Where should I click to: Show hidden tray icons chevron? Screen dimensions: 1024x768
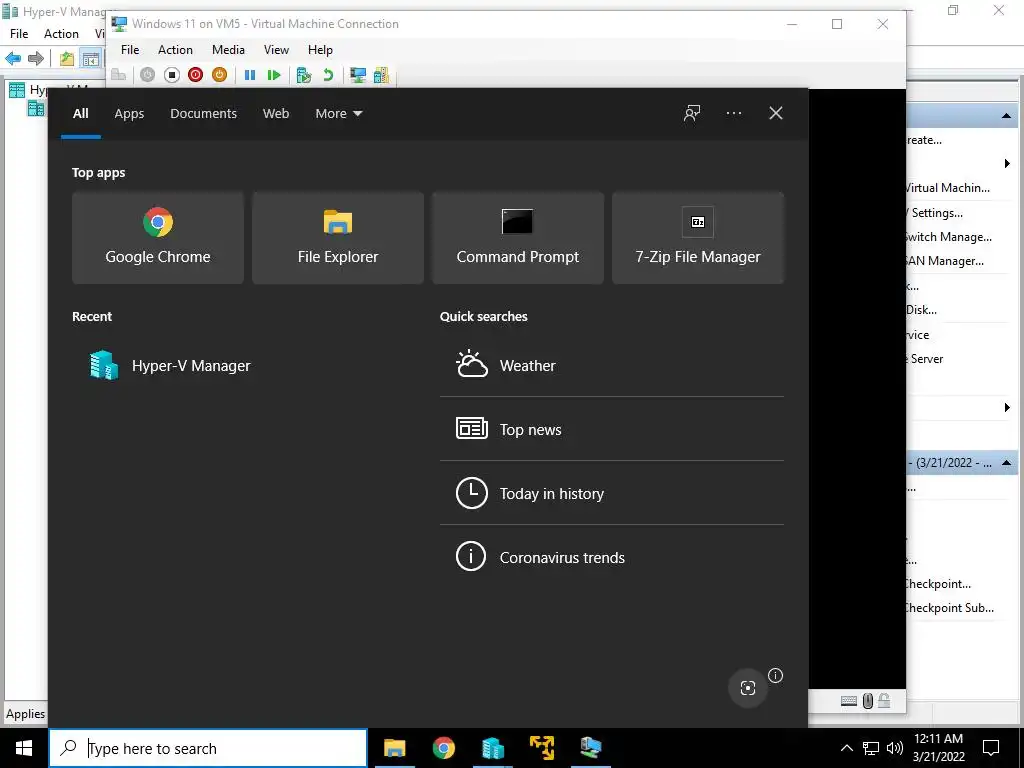pos(846,748)
